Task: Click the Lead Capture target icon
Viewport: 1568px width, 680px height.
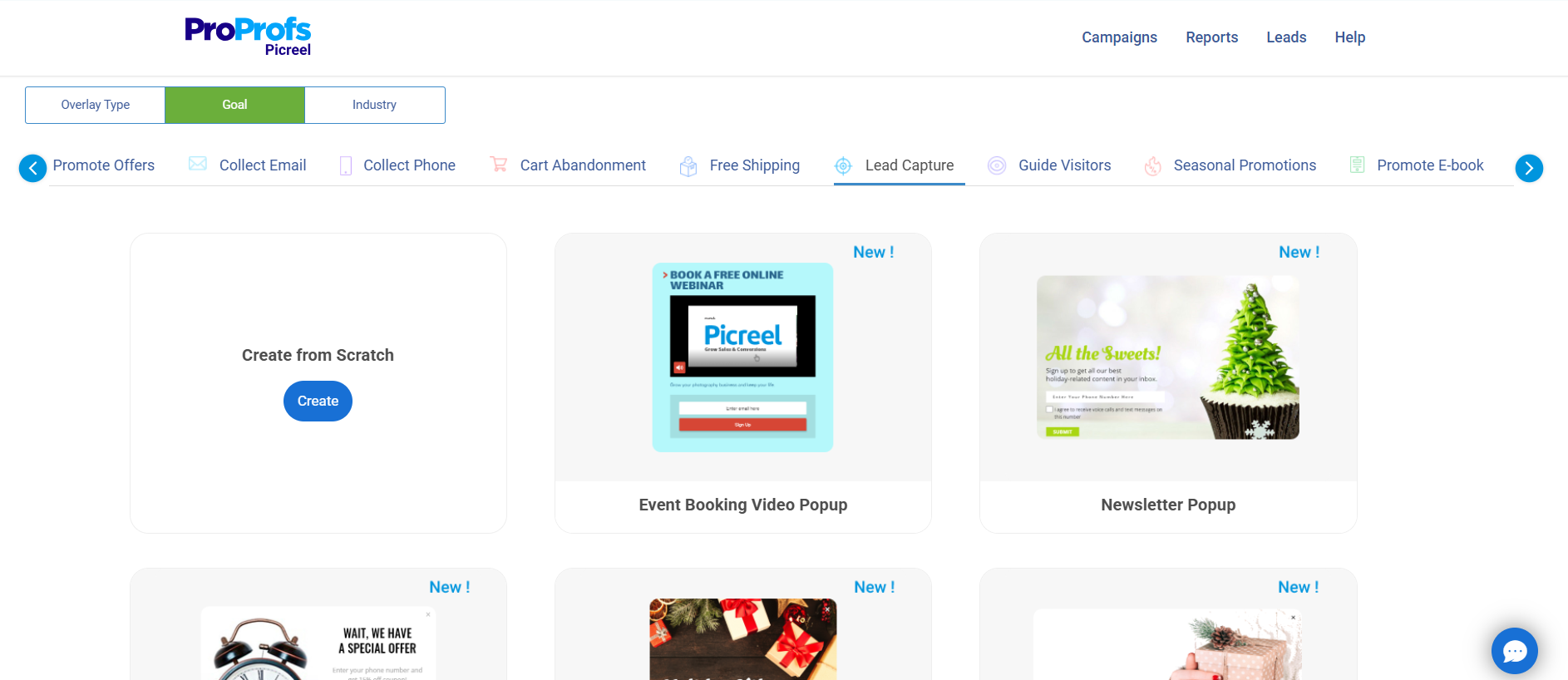Action: [843, 166]
